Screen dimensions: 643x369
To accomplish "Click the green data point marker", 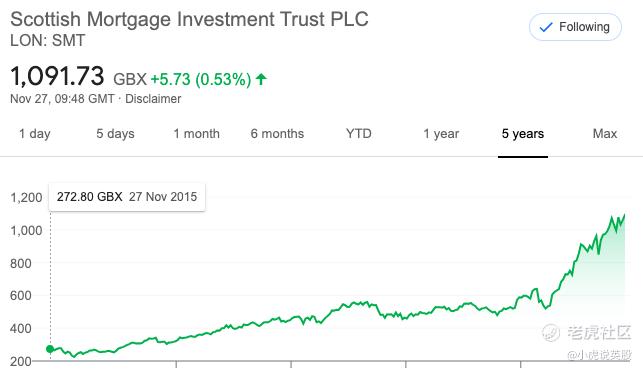I will tap(50, 349).
